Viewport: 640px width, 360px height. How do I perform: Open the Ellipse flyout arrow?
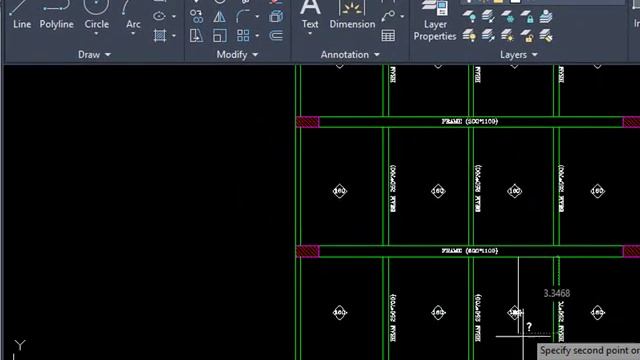coord(174,17)
